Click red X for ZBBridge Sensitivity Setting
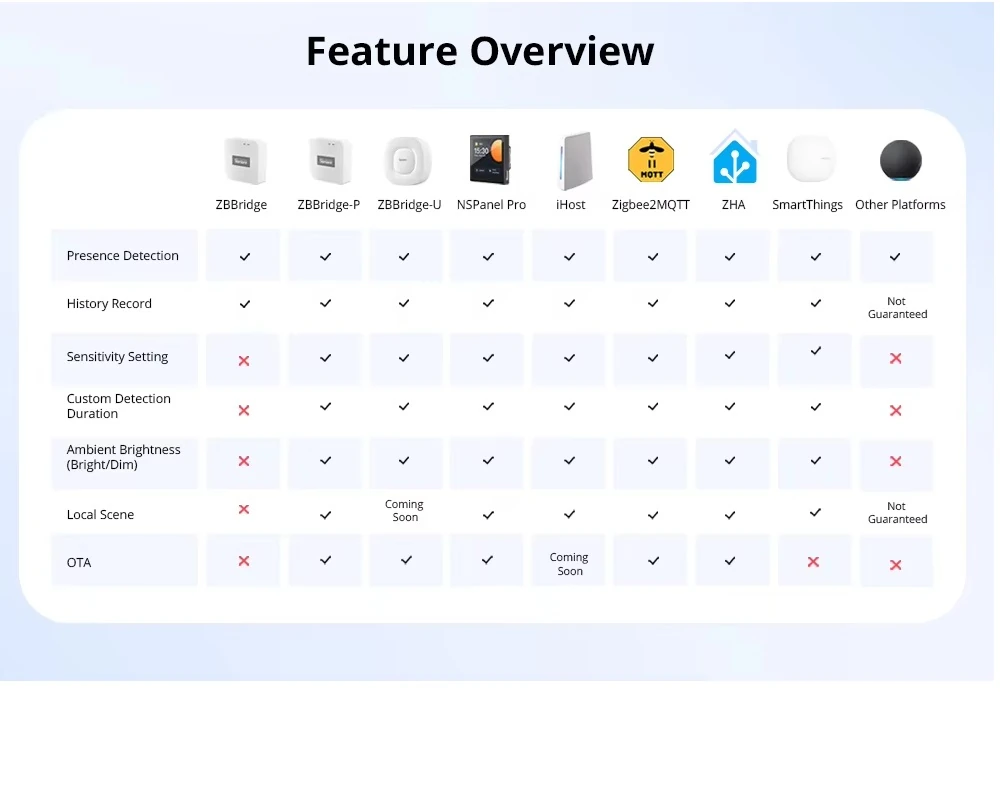 244,361
